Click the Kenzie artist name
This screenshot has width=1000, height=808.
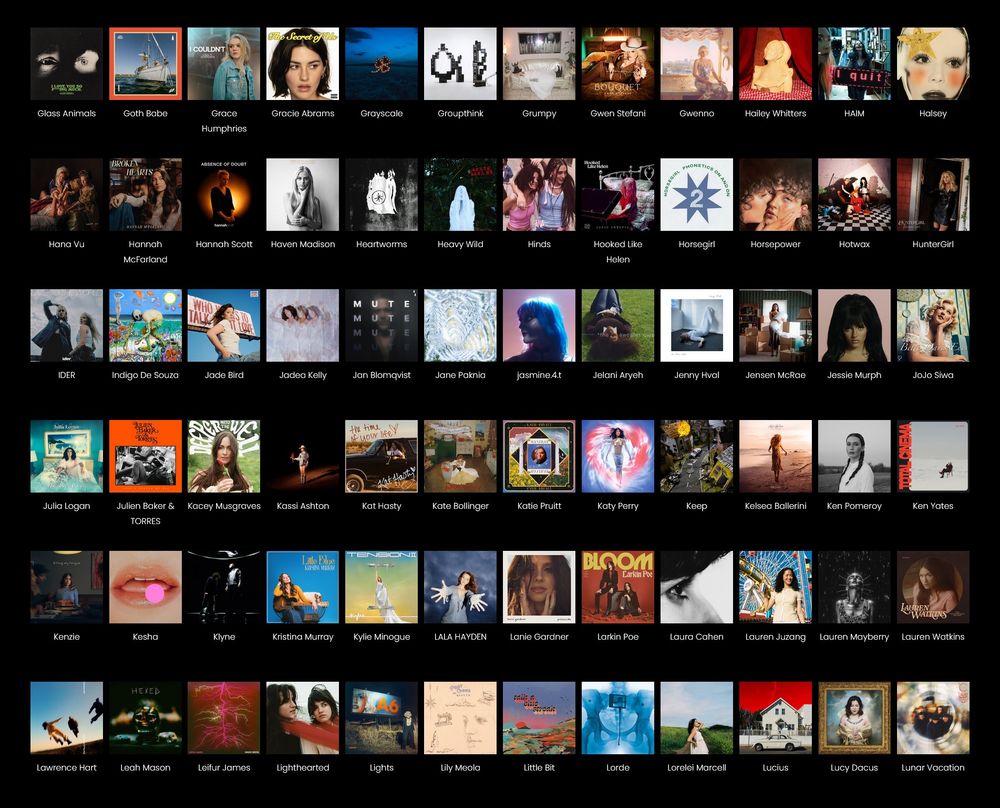coord(66,636)
